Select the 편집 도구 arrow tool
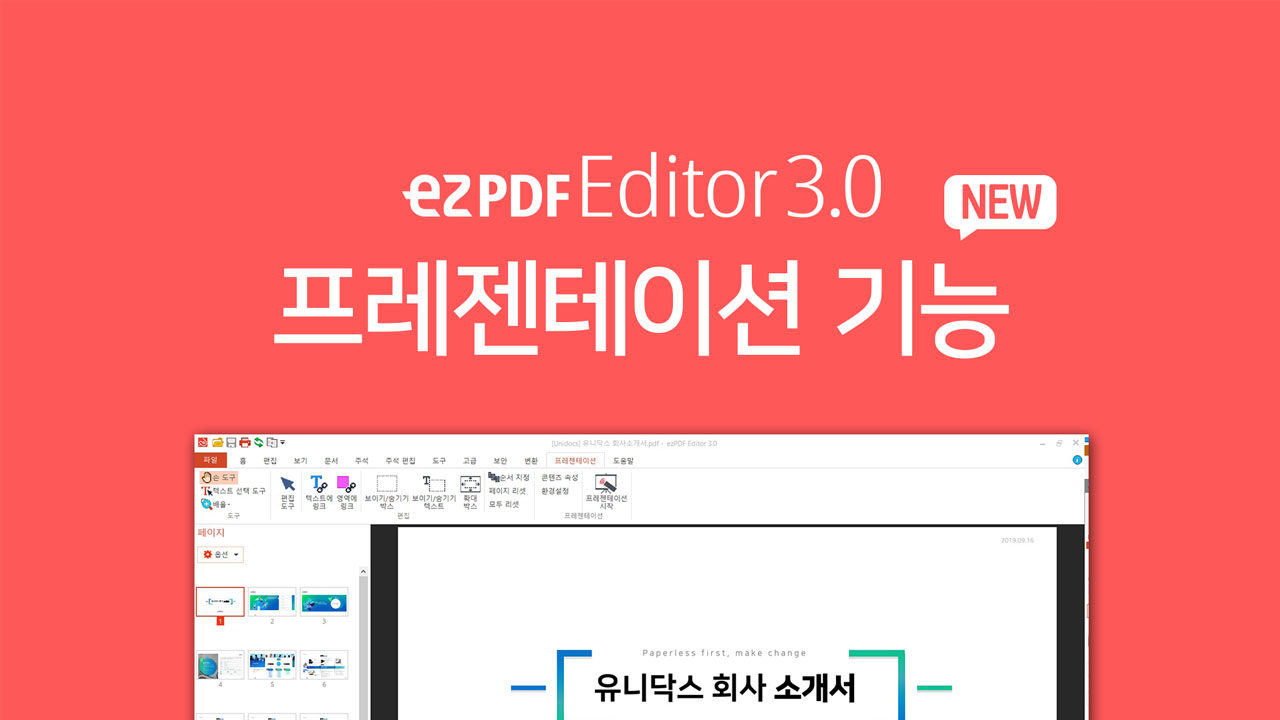 287,492
